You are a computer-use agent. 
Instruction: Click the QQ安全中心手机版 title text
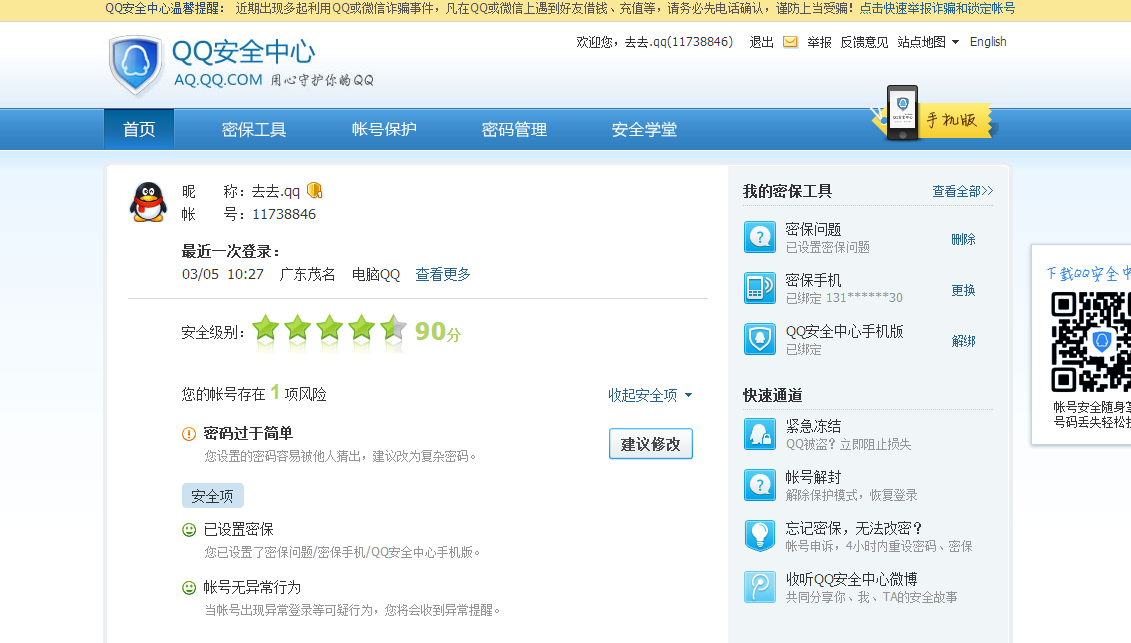(x=844, y=331)
